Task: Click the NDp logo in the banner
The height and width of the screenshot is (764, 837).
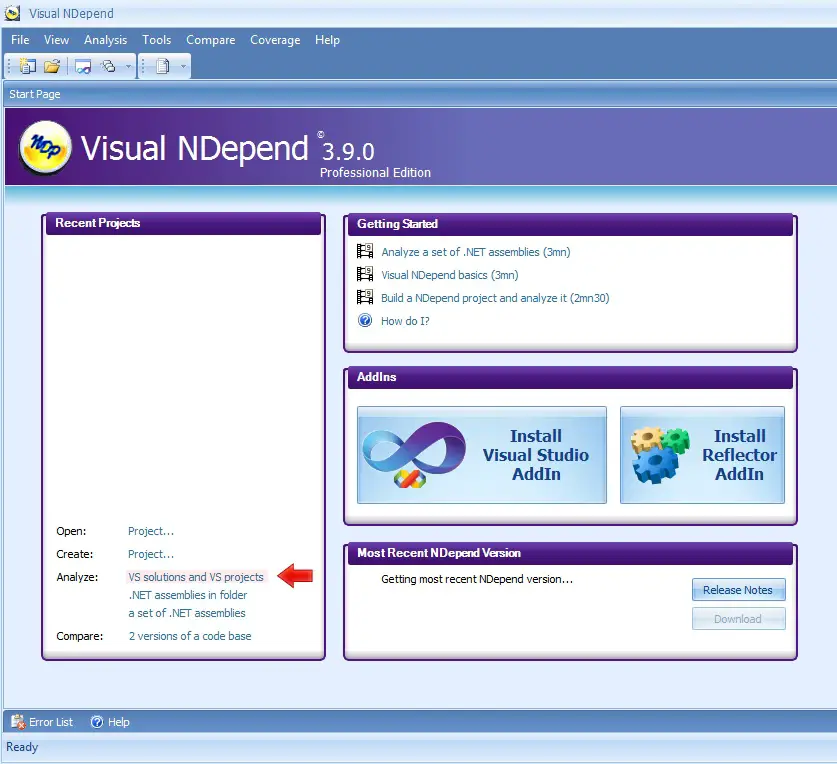Action: pyautogui.click(x=45, y=148)
